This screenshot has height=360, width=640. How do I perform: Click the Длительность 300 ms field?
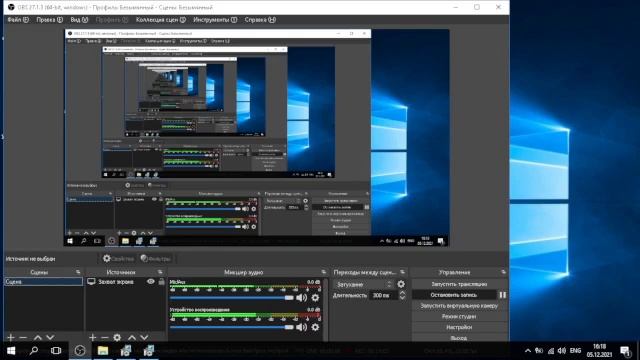[383, 295]
